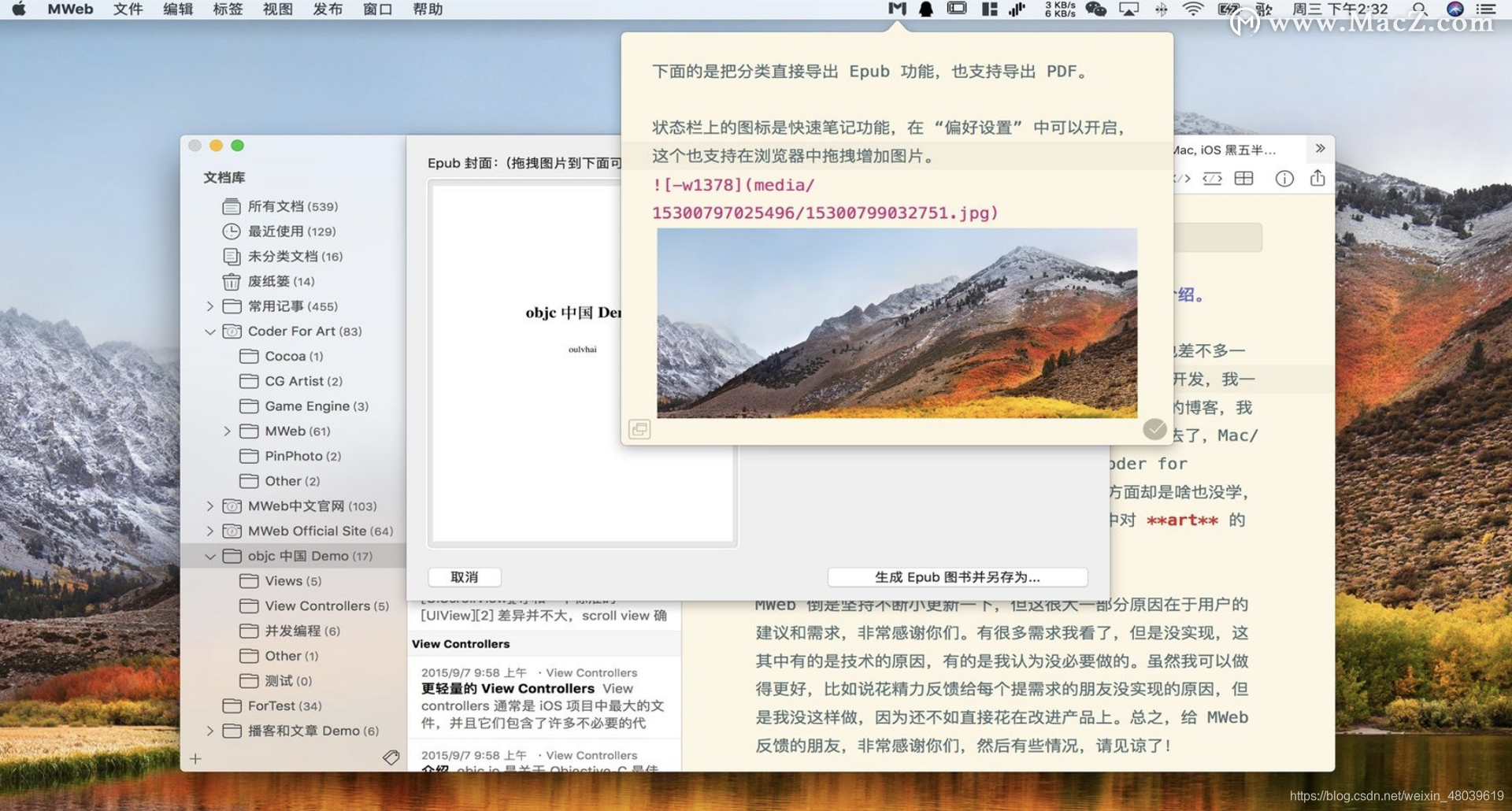This screenshot has height=811, width=1512.
Task: Click the MWeb quick note menu bar icon
Action: [897, 9]
